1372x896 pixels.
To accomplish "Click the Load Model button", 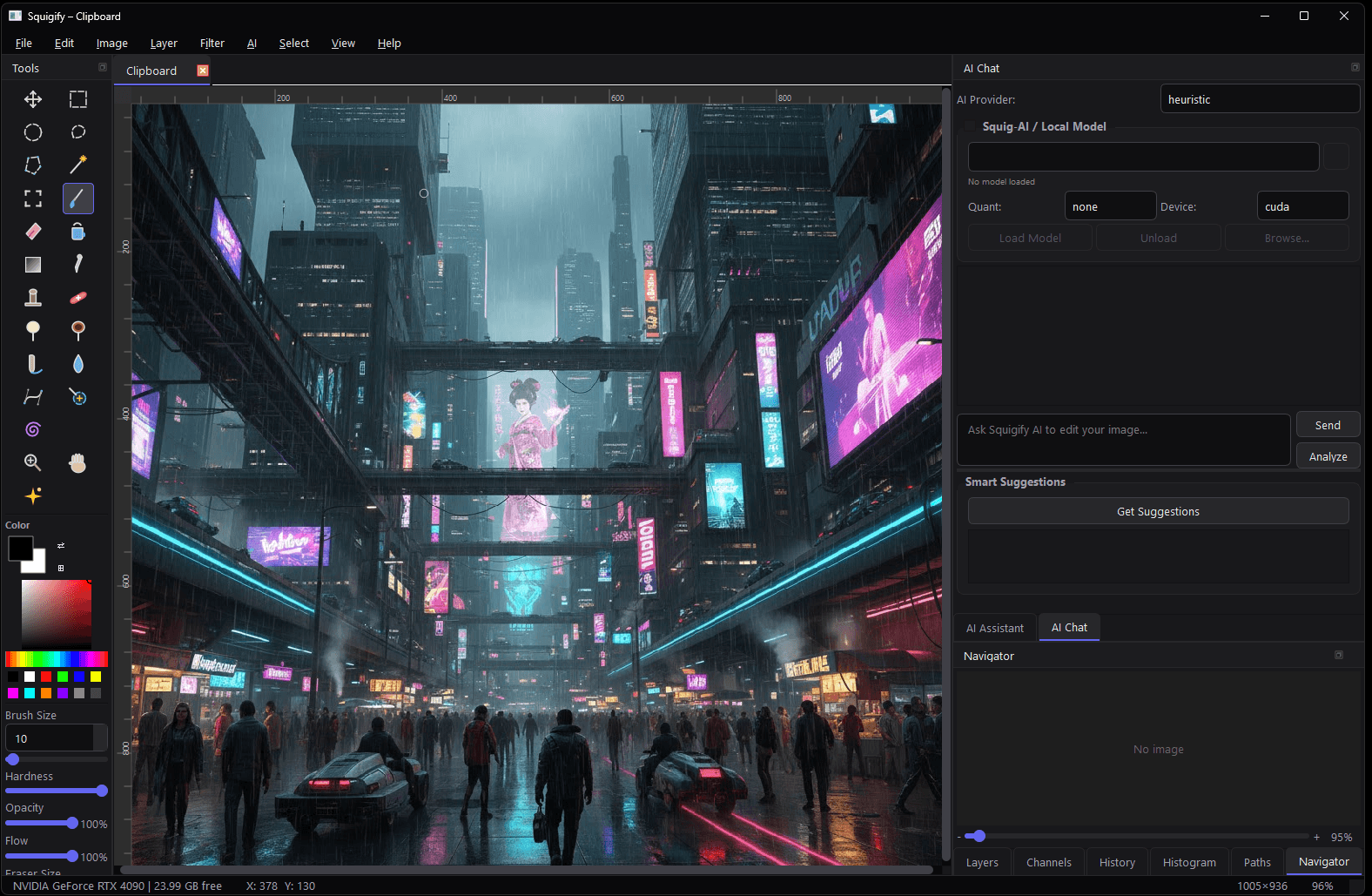I will pyautogui.click(x=1030, y=238).
